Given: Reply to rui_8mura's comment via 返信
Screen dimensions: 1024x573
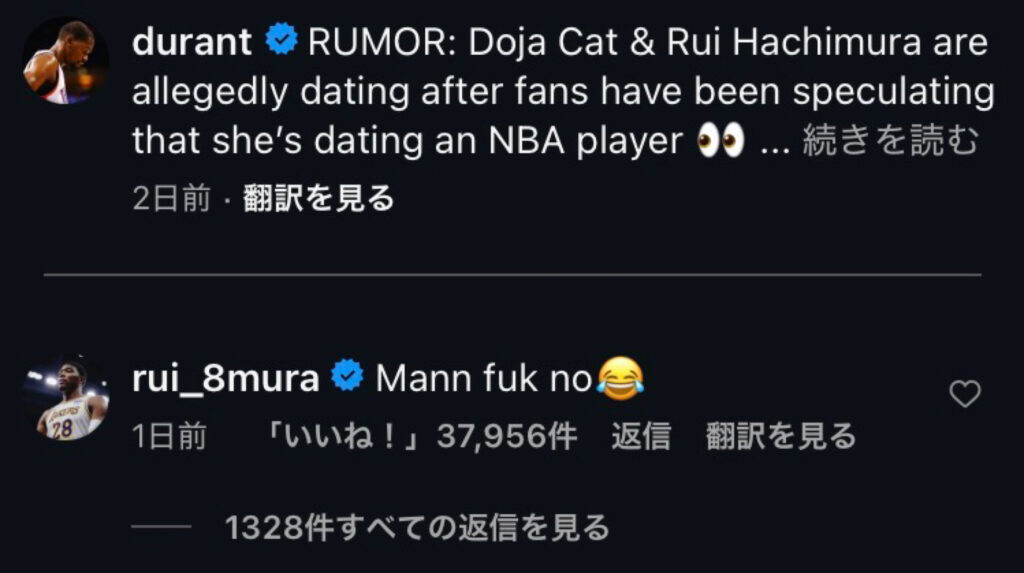Looking at the screenshot, I should (641, 436).
